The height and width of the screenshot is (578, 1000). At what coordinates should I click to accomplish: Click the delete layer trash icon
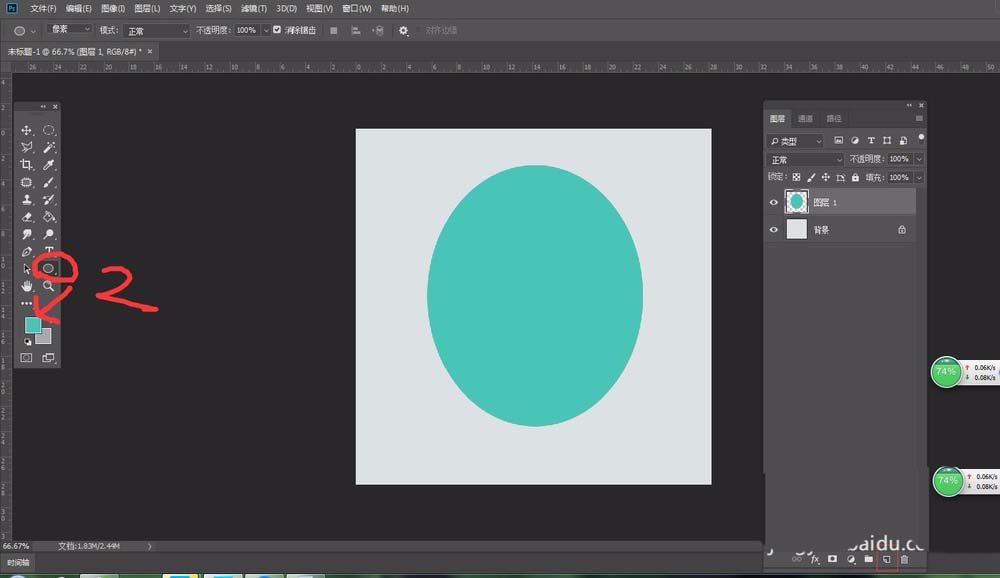[905, 560]
